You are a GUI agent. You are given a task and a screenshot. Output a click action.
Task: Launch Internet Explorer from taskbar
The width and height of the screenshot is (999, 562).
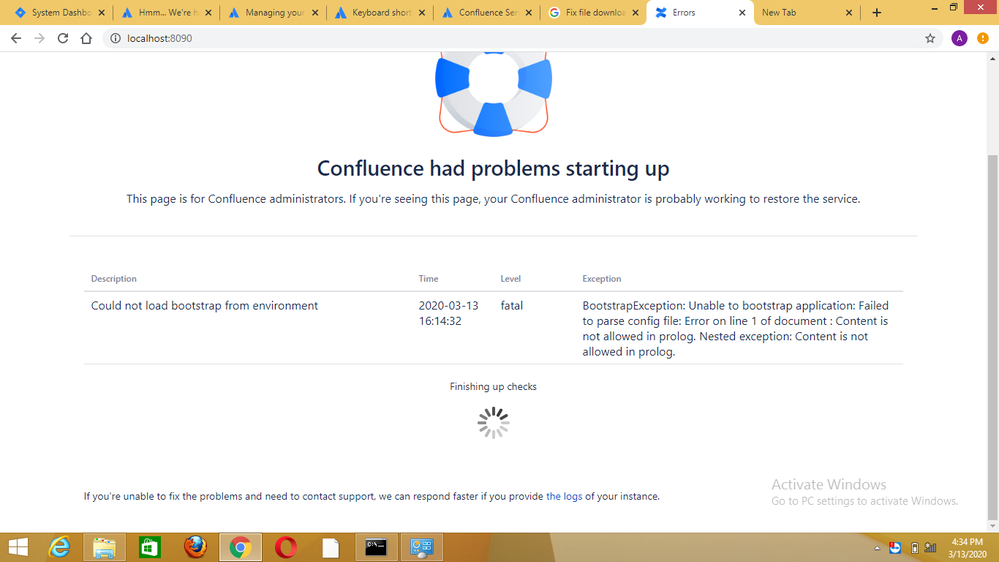59,547
